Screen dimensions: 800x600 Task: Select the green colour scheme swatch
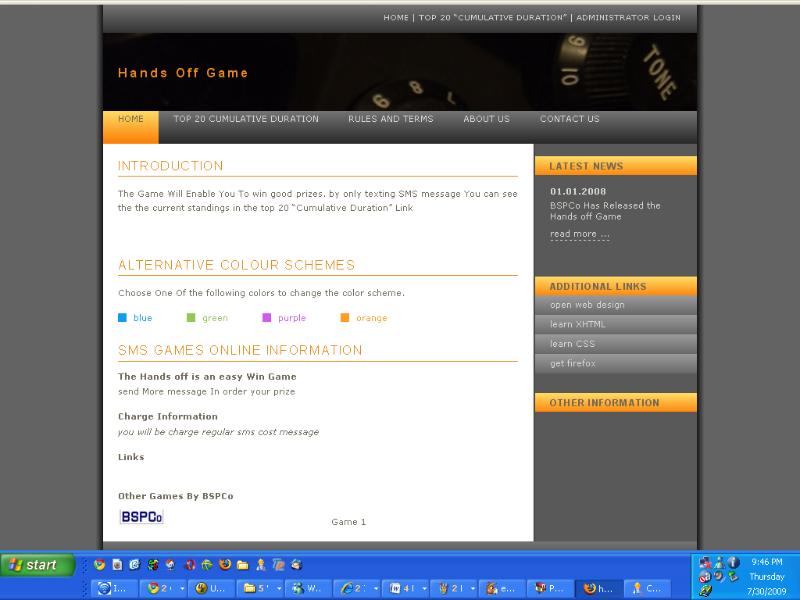pos(191,318)
